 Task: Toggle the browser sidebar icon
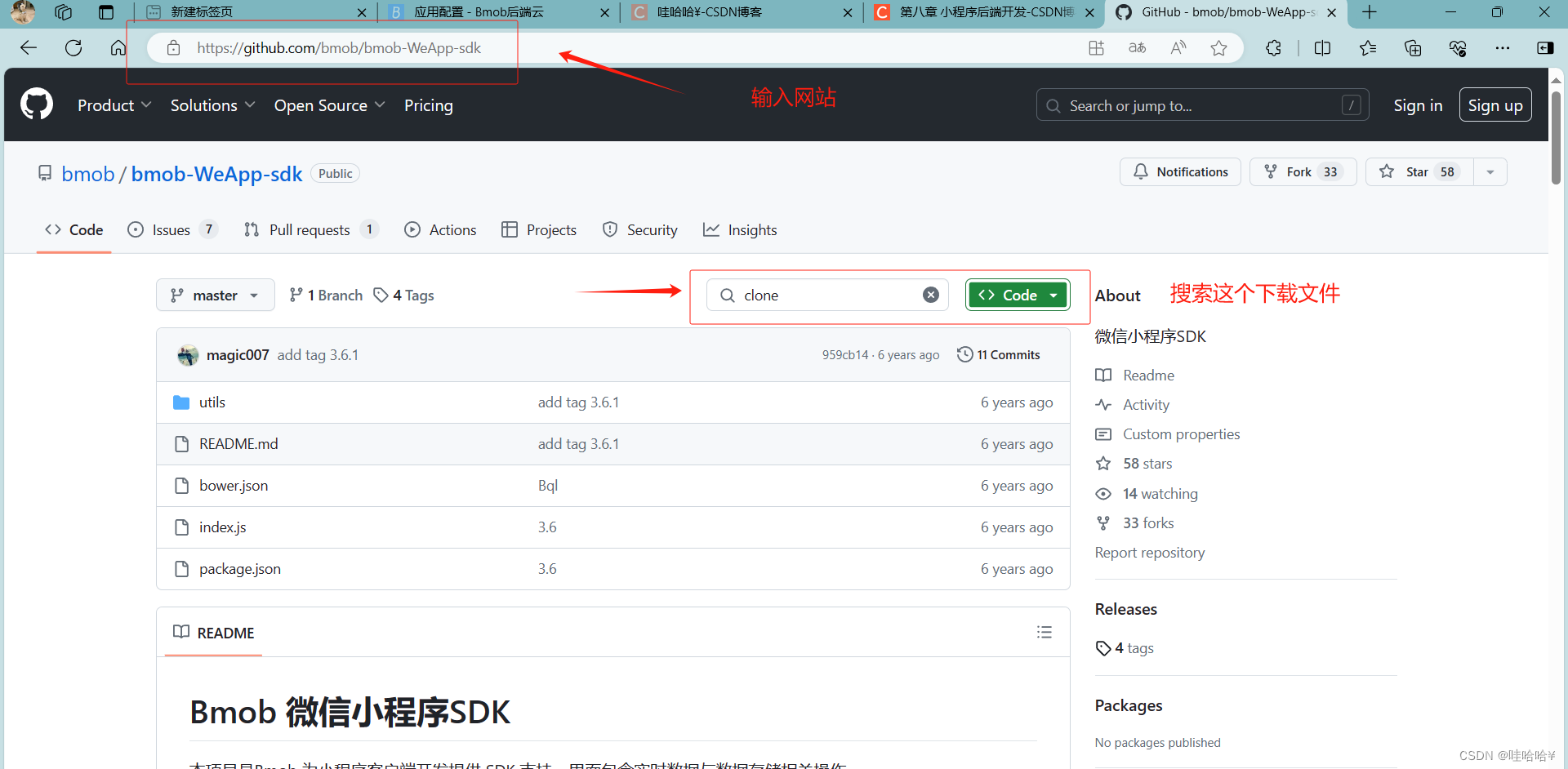tap(1545, 48)
